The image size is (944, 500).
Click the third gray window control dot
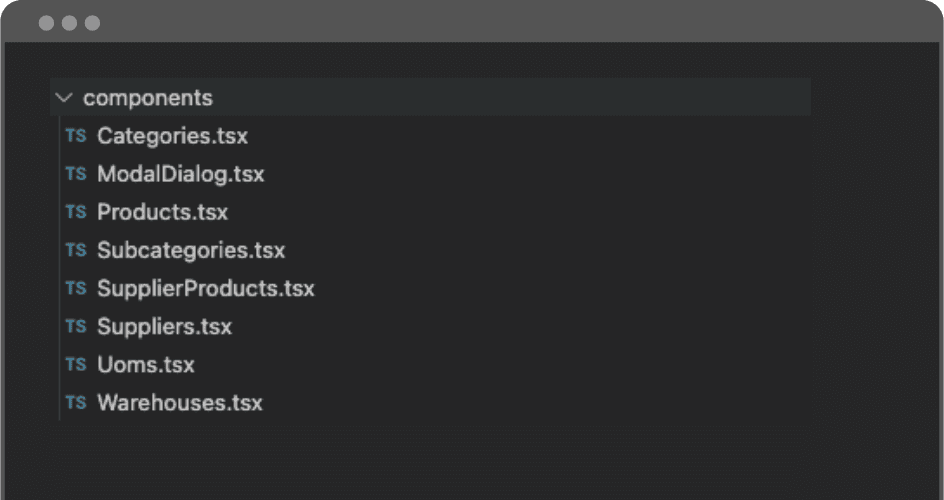click(92, 23)
